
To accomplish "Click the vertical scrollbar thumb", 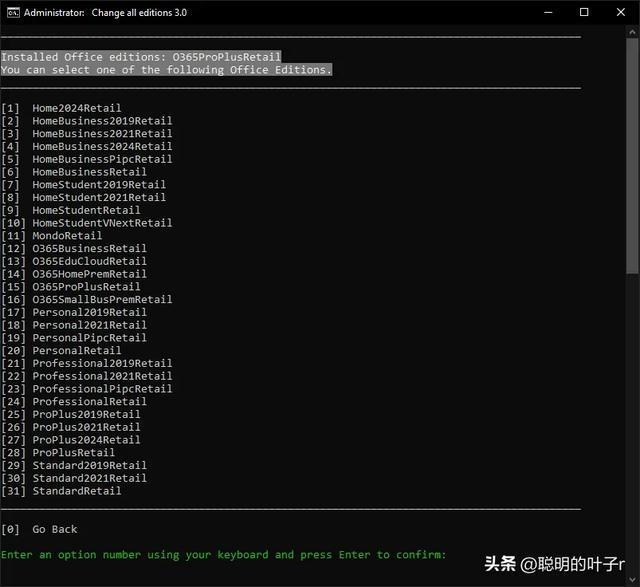I will pyautogui.click(x=633, y=156).
